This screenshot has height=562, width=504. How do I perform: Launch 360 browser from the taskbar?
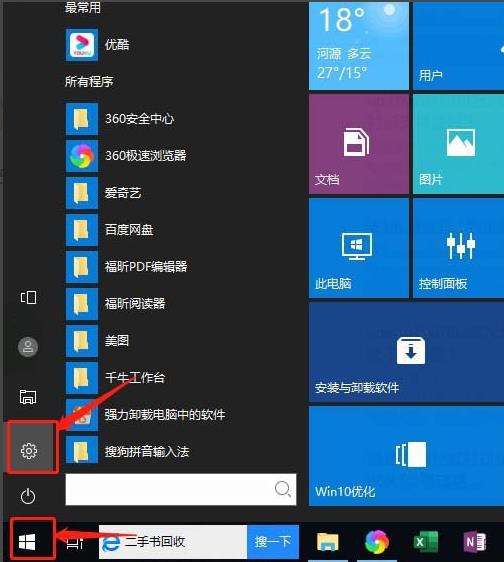point(377,542)
